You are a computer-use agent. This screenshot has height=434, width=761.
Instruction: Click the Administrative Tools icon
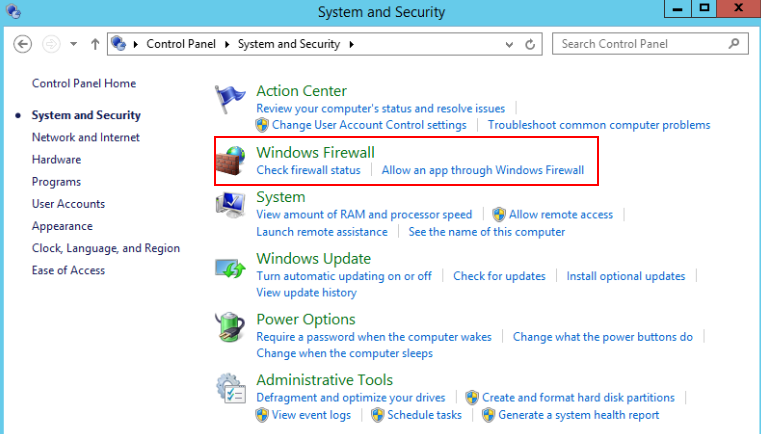tap(231, 389)
